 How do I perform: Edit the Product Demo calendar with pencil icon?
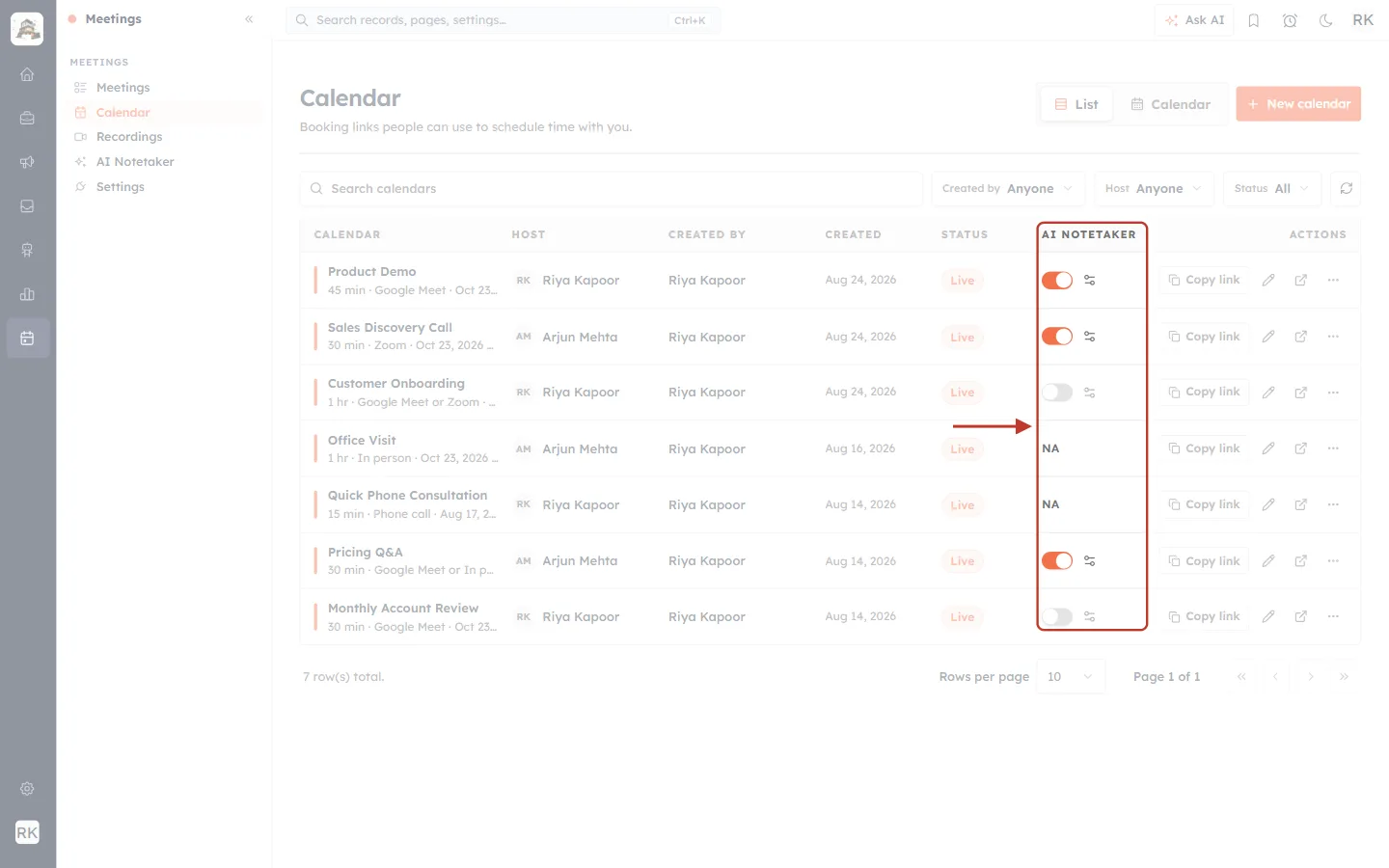pos(1268,280)
